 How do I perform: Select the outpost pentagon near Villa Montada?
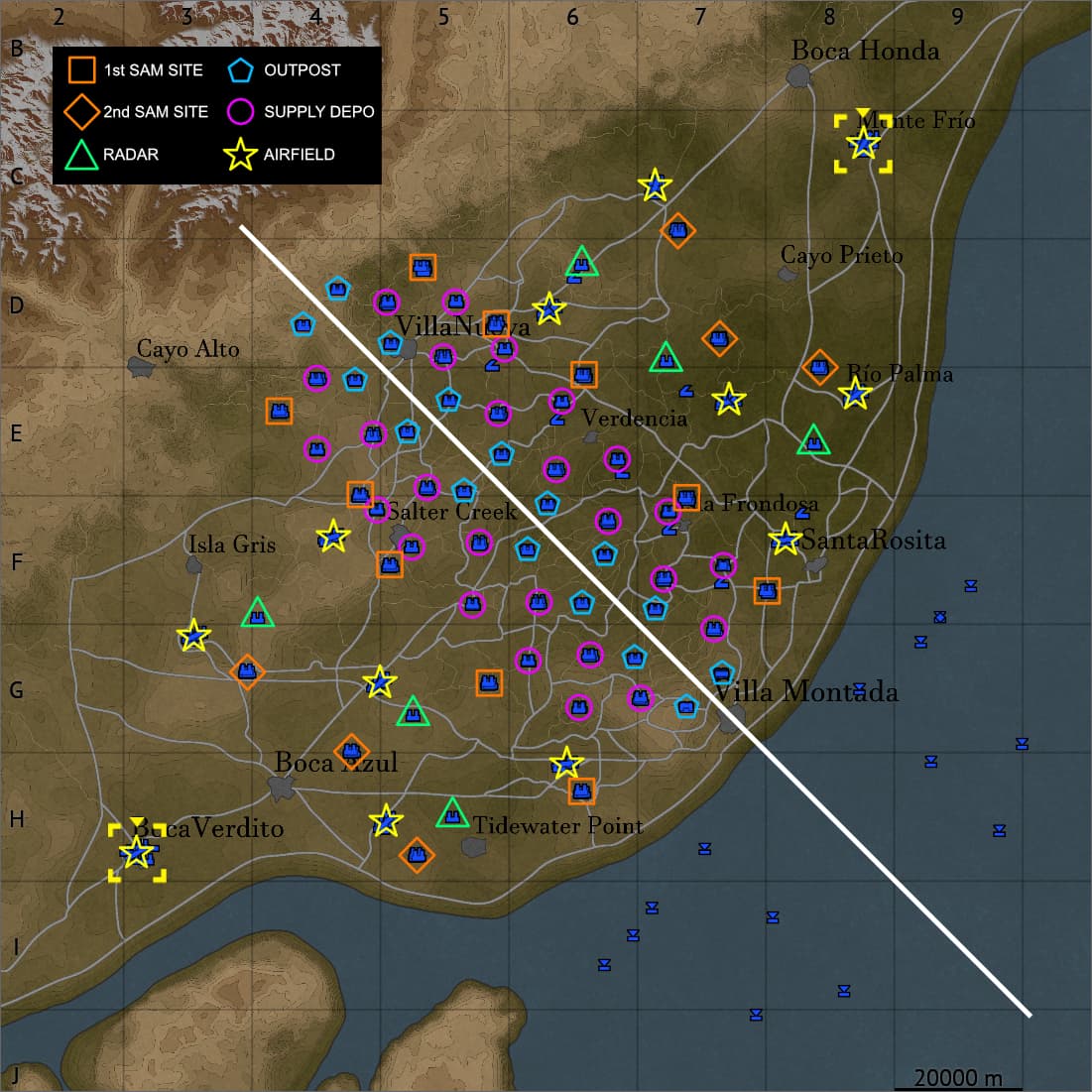coord(722,672)
